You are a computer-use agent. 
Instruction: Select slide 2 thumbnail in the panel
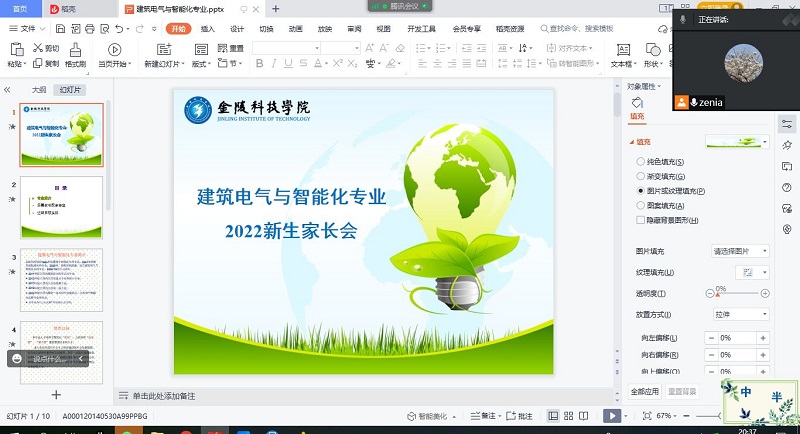click(x=61, y=207)
